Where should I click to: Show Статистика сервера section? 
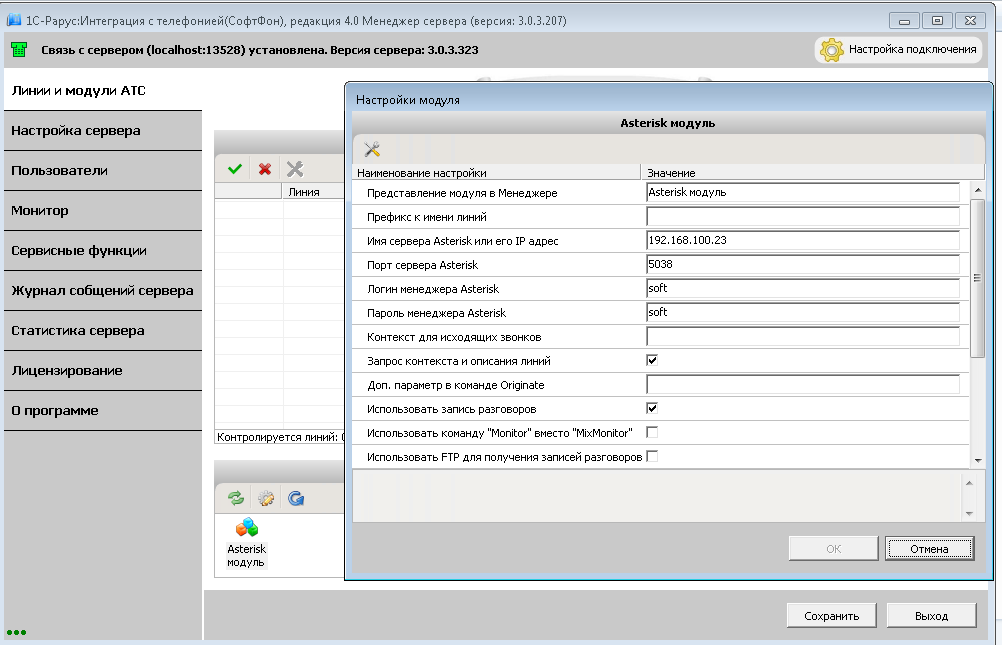click(x=103, y=330)
